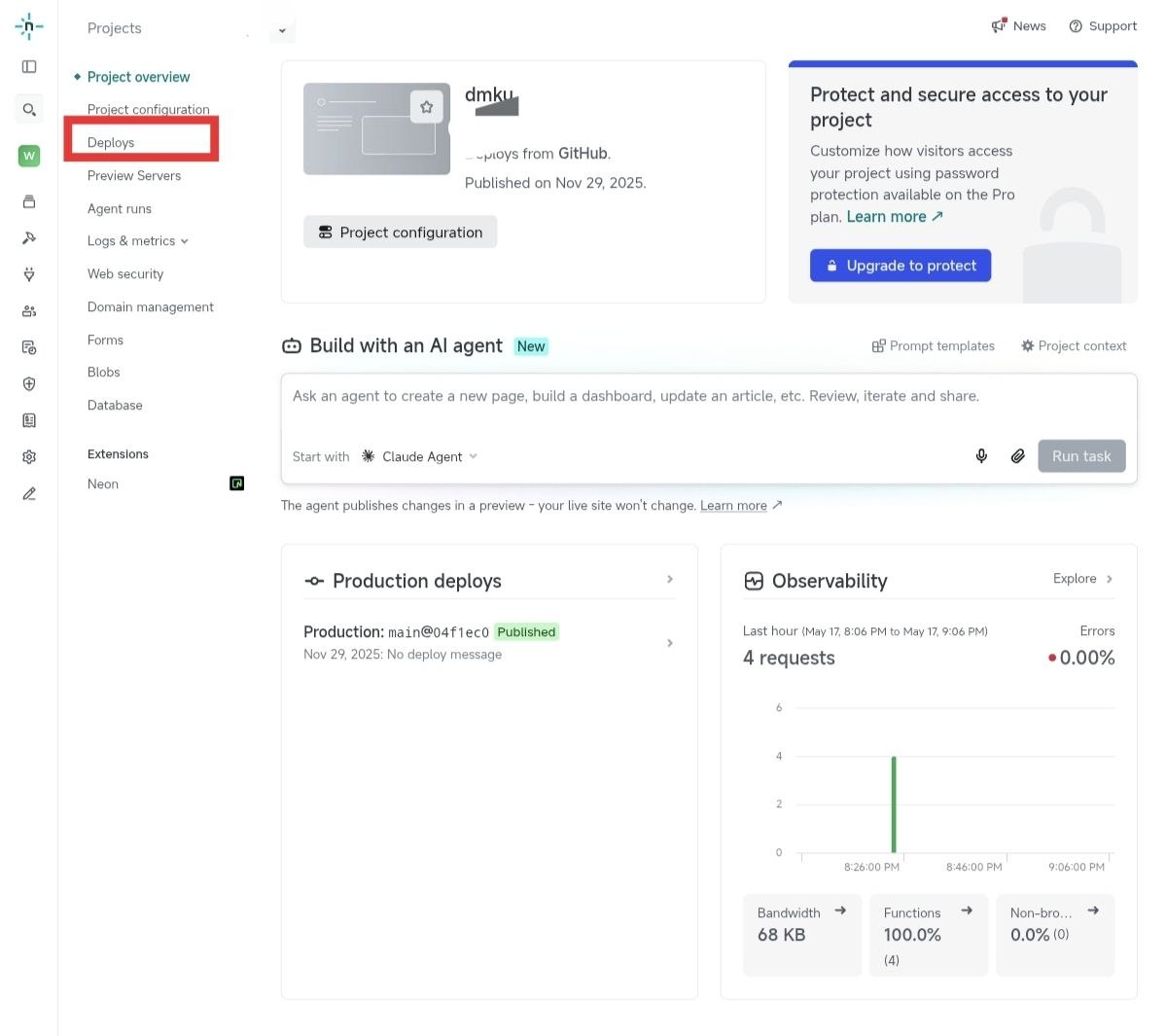Open the gear settings icon in sidebar
Viewport: 1166px width, 1036px height.
coord(29,456)
